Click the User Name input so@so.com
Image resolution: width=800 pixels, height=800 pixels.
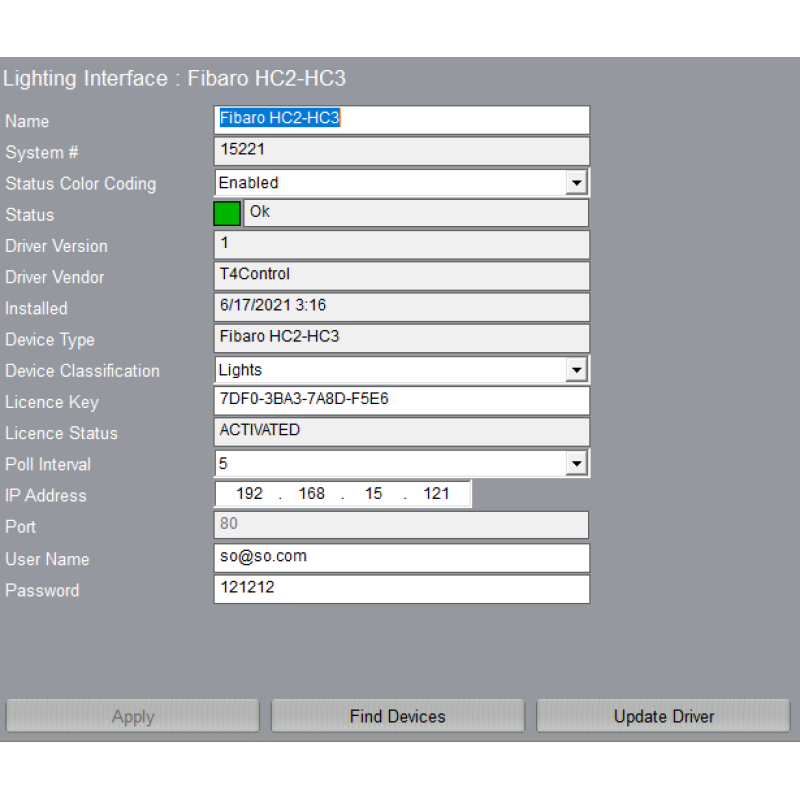coord(402,558)
